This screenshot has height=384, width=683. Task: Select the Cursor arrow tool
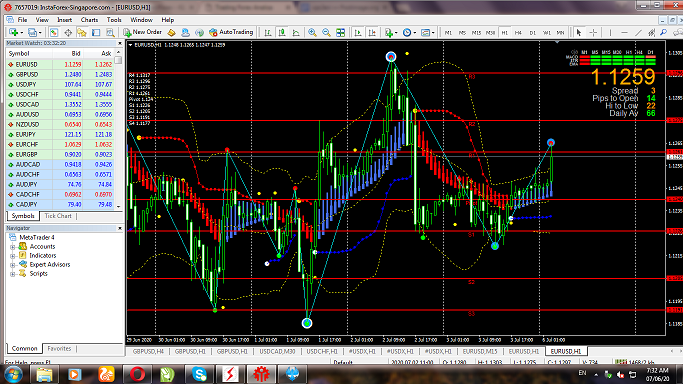tap(578, 33)
